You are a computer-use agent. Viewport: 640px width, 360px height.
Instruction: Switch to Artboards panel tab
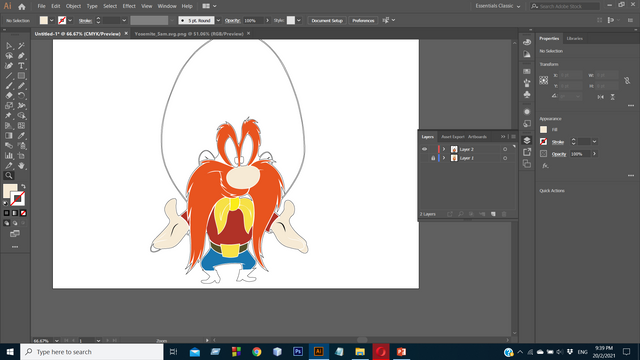477,137
